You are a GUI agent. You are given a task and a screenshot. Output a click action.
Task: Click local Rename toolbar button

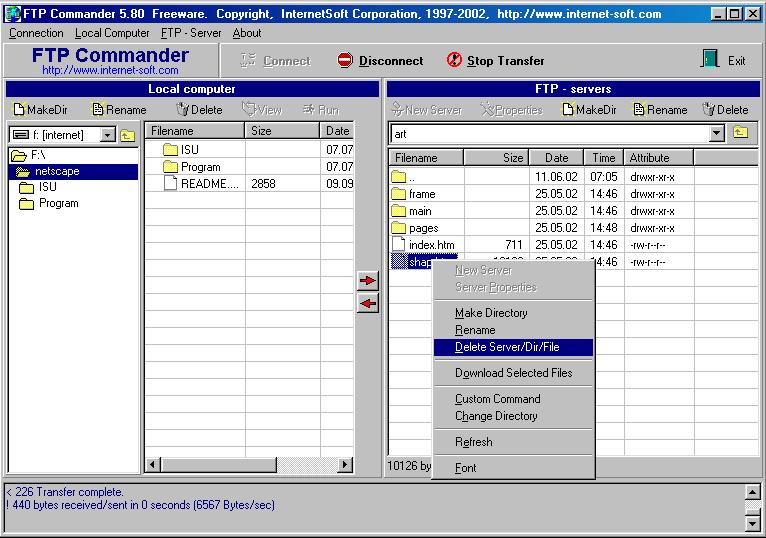point(120,109)
